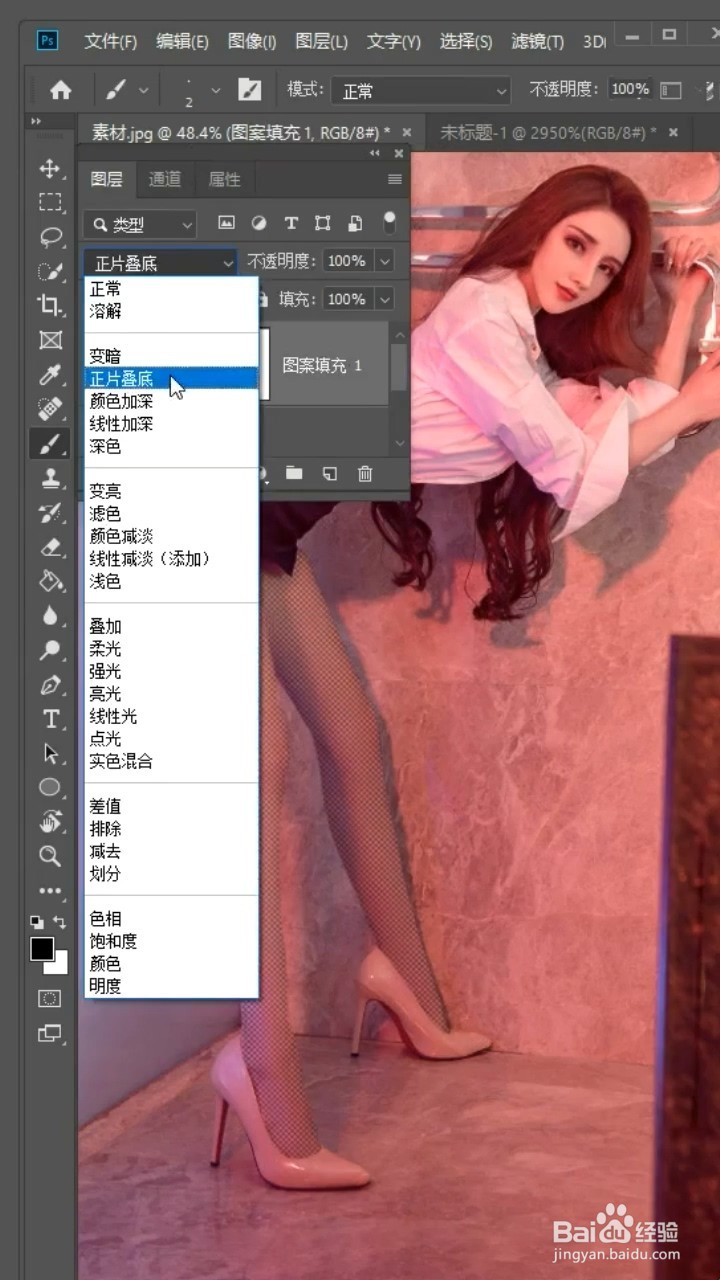Select the Frame tool

(x=50, y=340)
